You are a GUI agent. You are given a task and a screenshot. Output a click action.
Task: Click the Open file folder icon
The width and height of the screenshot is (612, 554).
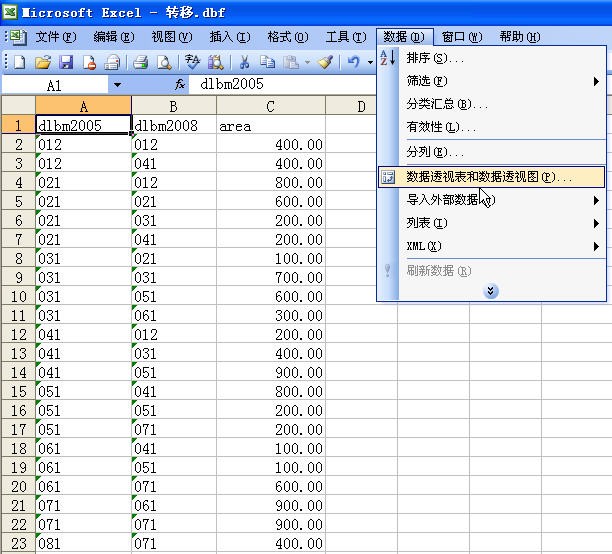pyautogui.click(x=43, y=62)
